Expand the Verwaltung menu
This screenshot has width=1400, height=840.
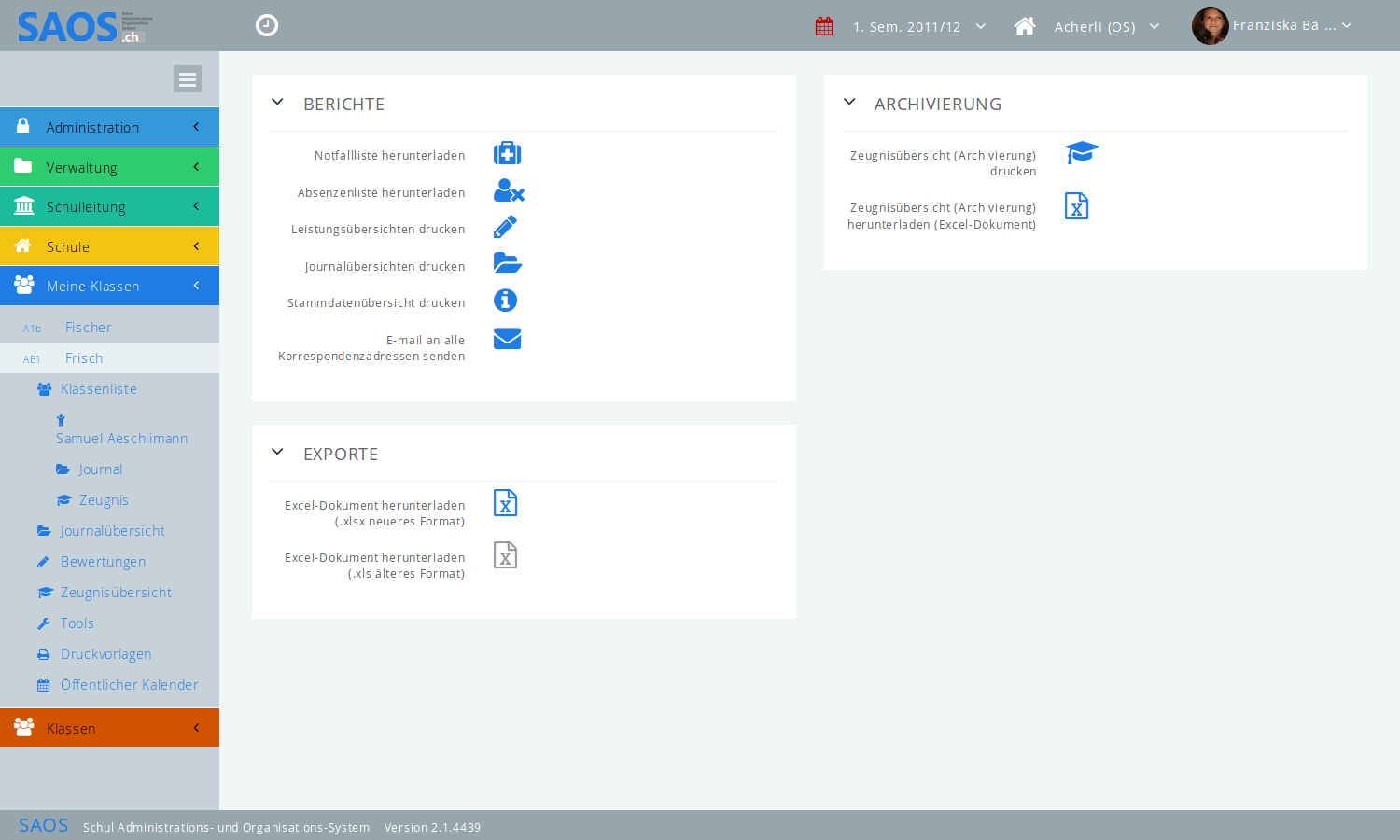(109, 167)
